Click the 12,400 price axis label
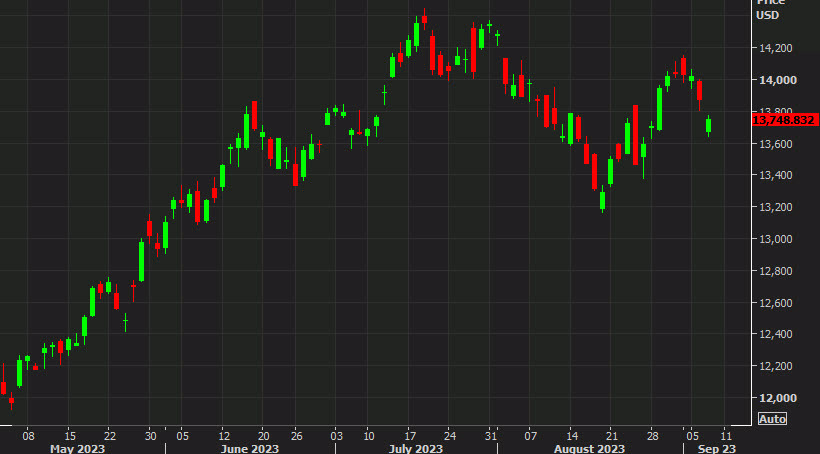820x454 pixels. [x=776, y=334]
